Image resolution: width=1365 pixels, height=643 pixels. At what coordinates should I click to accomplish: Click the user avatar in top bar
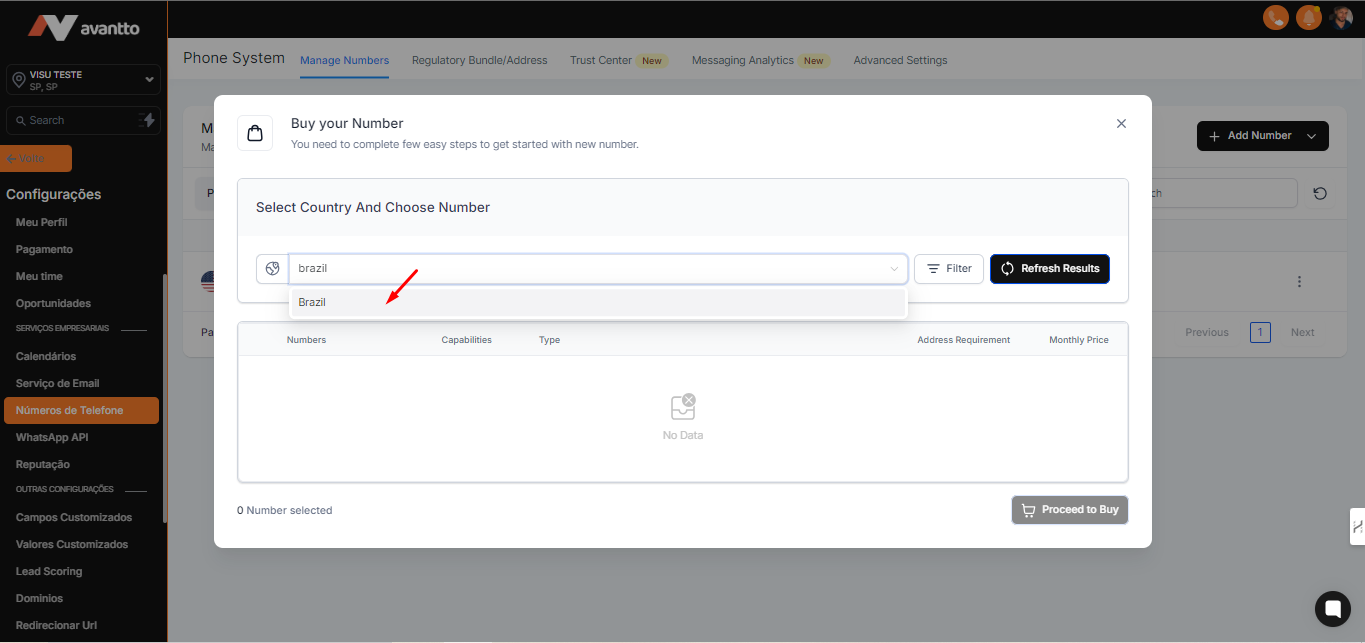(1341, 18)
